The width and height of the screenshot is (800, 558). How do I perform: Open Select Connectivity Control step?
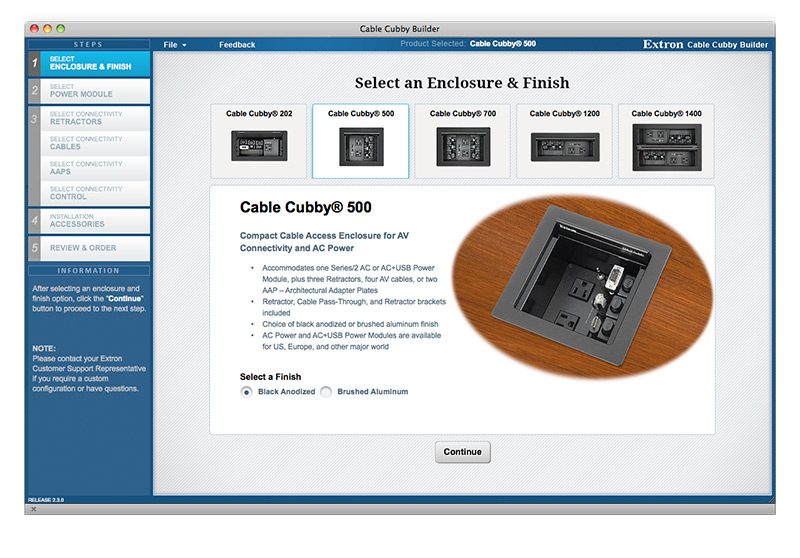tap(95, 193)
